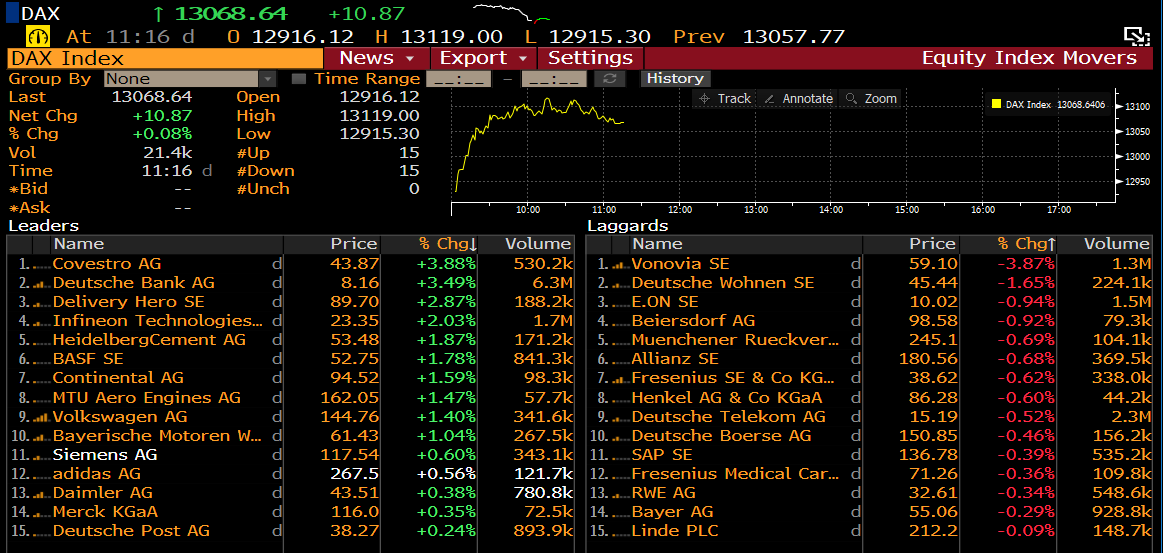The width and height of the screenshot is (1163, 553).
Task: Select Henkel AG & Co KGaA row
Action: pos(869,397)
